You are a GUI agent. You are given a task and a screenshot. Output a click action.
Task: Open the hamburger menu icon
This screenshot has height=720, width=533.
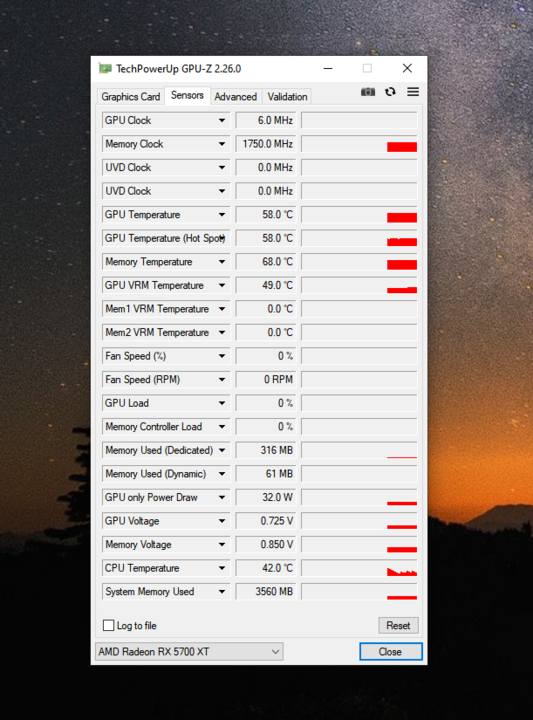click(413, 92)
